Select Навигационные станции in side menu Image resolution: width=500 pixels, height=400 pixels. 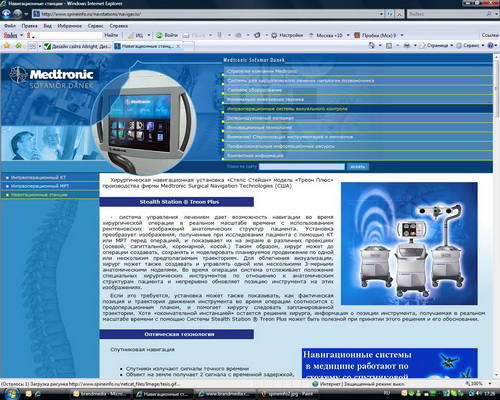click(39, 195)
